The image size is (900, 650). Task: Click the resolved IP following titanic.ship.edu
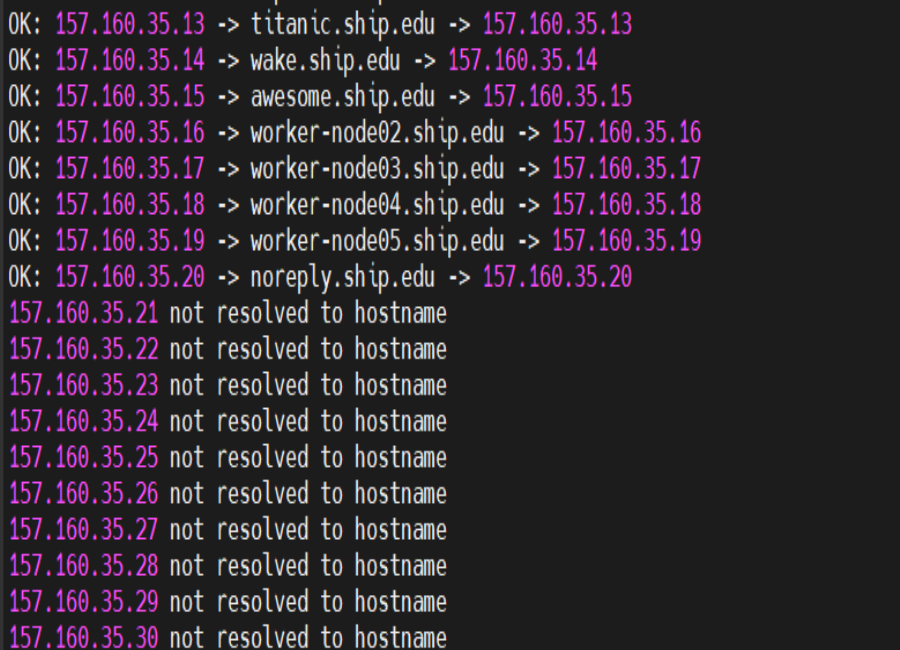[557, 24]
